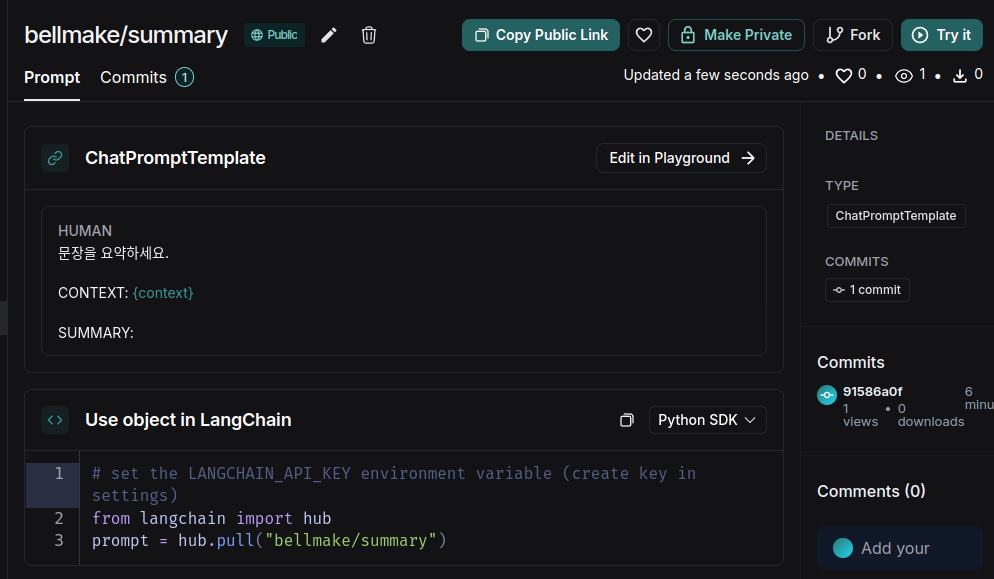
Task: Open Edit in Playground
Action: click(681, 158)
